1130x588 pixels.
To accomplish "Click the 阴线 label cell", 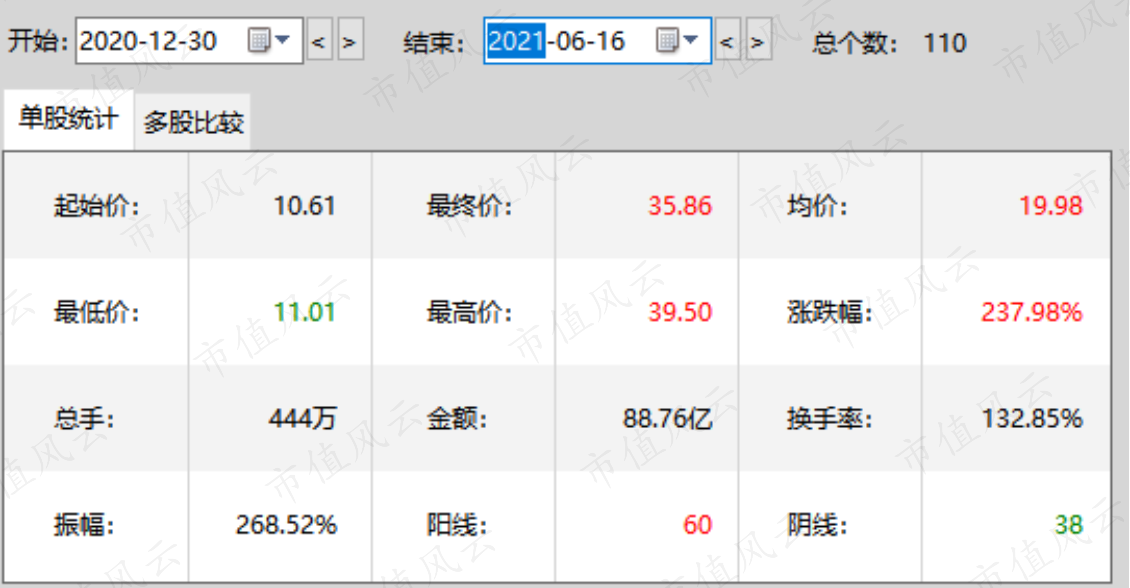I will coord(830,526).
